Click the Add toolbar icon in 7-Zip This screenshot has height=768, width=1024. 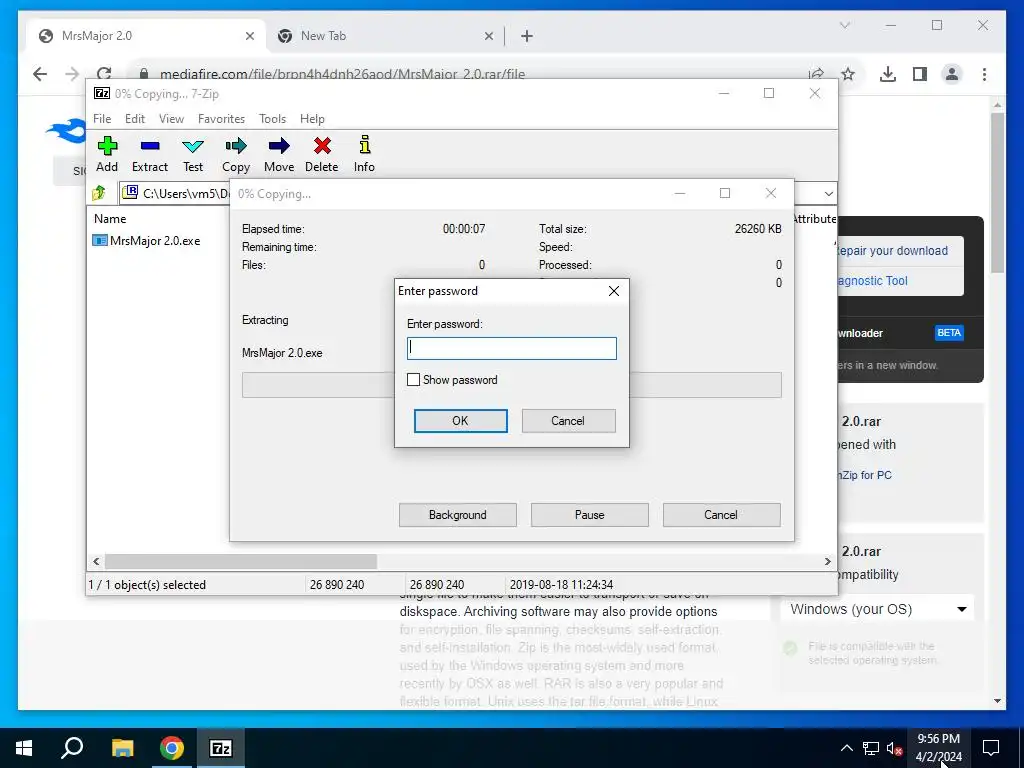(x=107, y=154)
